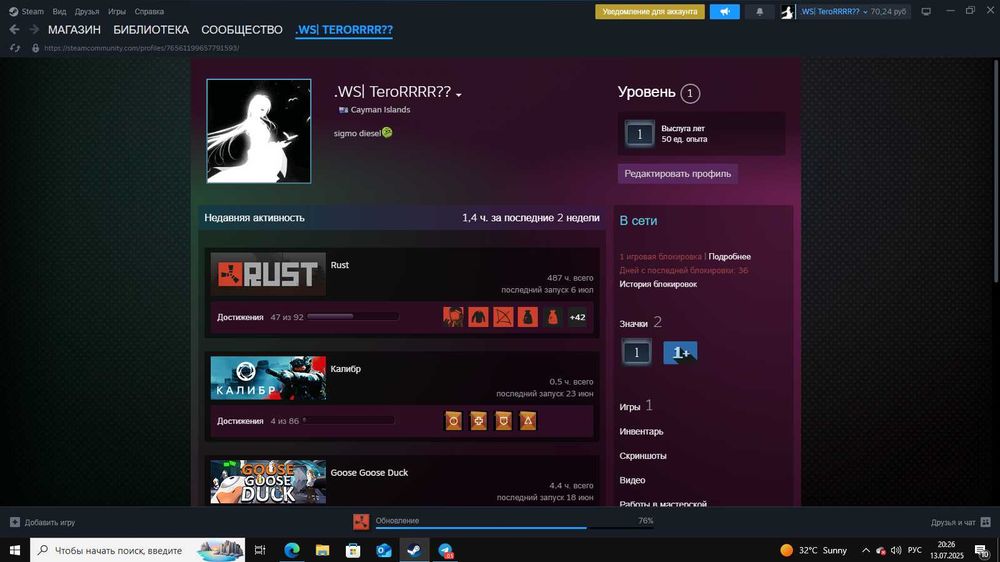1000x562 pixels.
Task: Reload the page with refresh icon
Action: [15, 48]
